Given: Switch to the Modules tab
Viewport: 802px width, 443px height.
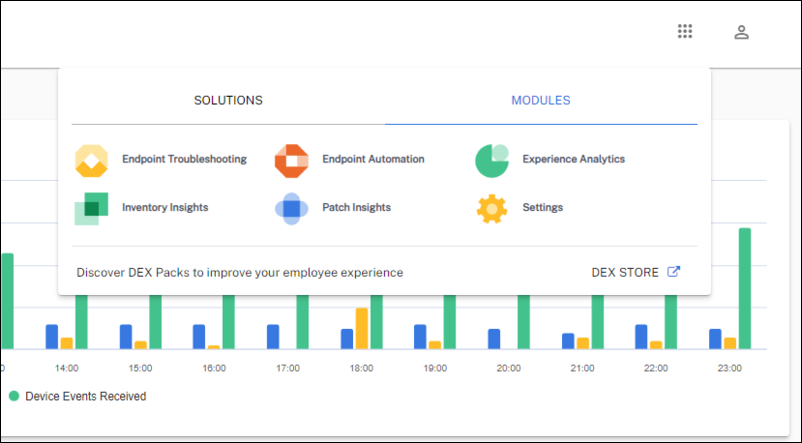Looking at the screenshot, I should point(540,100).
